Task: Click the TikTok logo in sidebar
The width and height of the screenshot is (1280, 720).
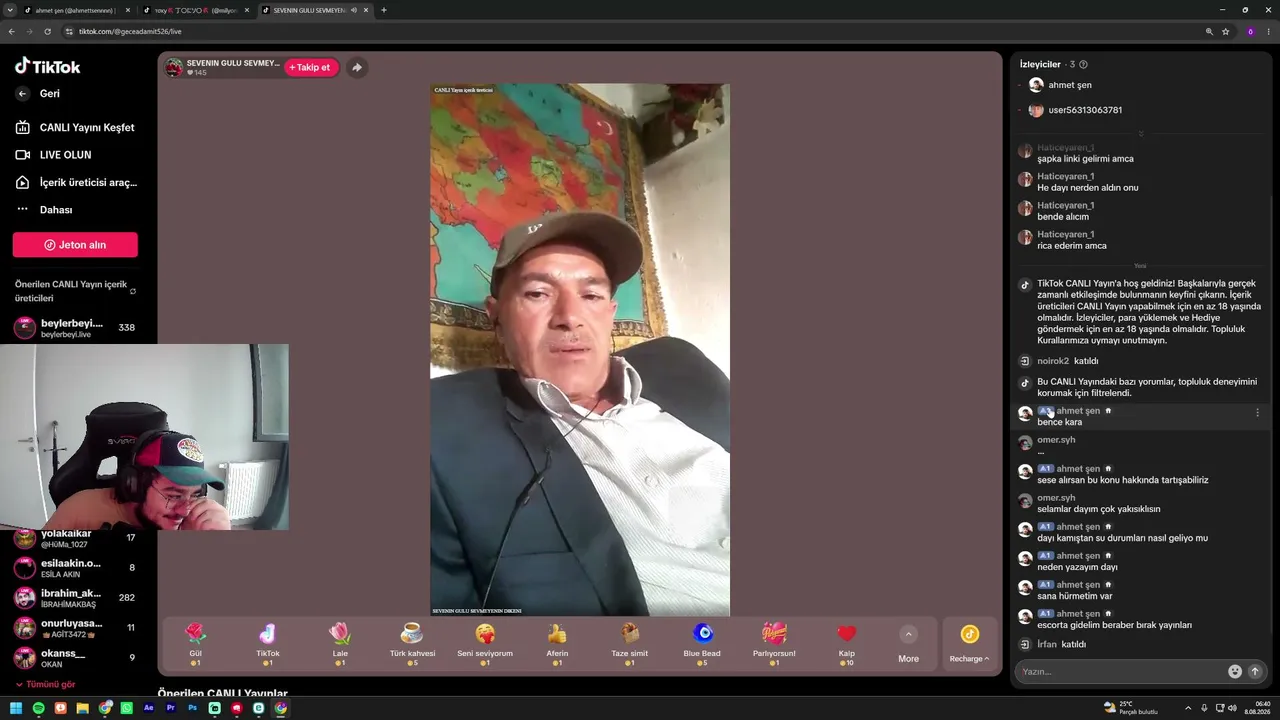Action: [47, 66]
